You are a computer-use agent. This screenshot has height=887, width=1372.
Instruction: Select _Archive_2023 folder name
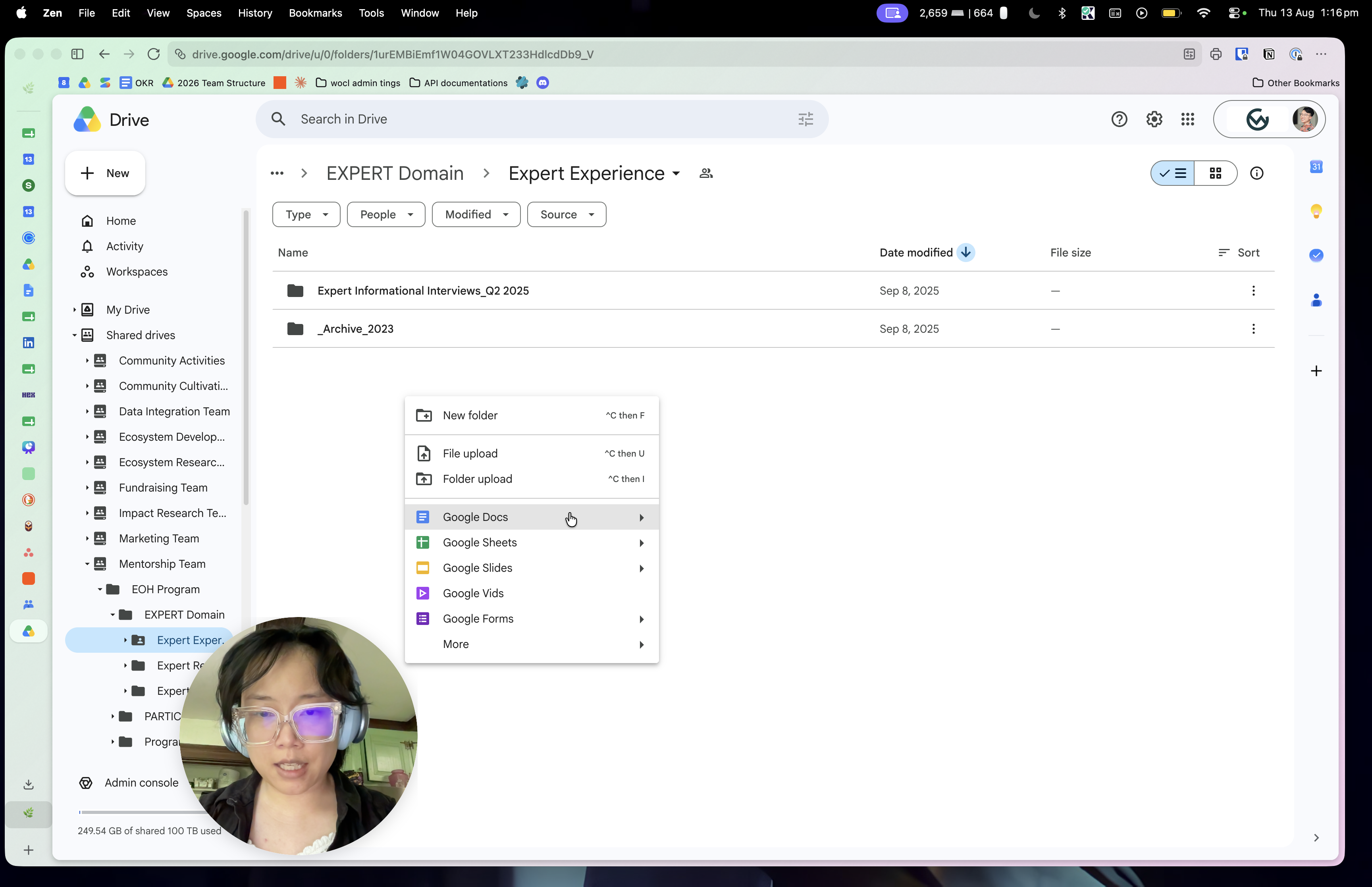tap(356, 329)
